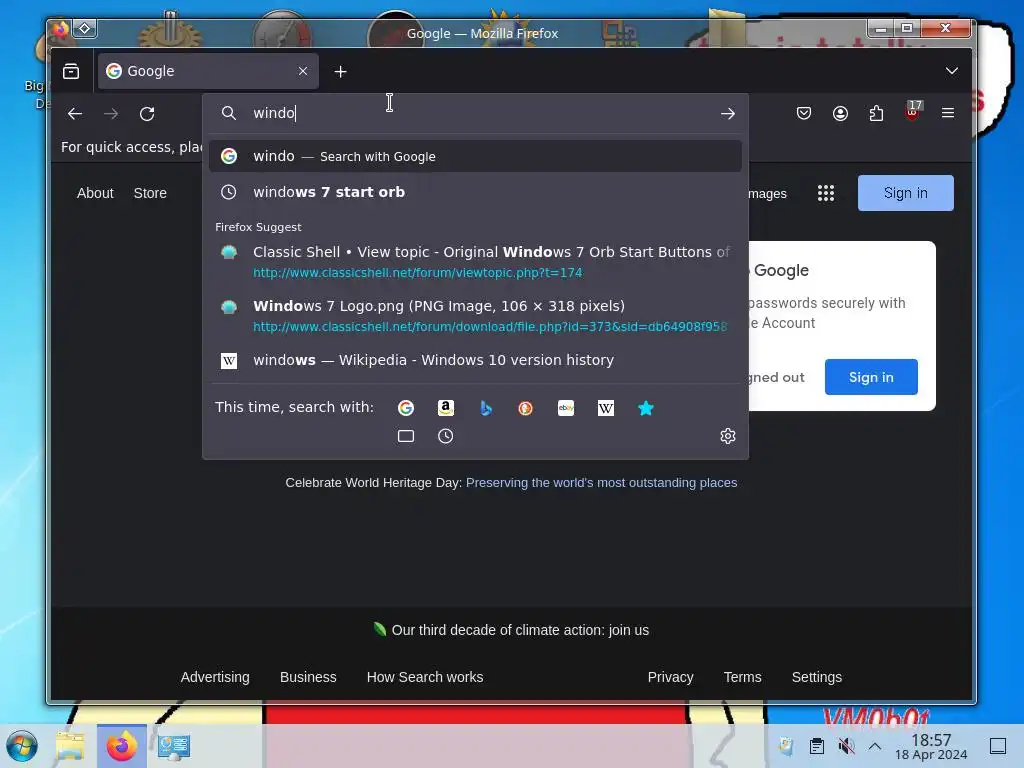The height and width of the screenshot is (768, 1024).
Task: Click the Firefox back arrow button
Action: pyautogui.click(x=75, y=114)
